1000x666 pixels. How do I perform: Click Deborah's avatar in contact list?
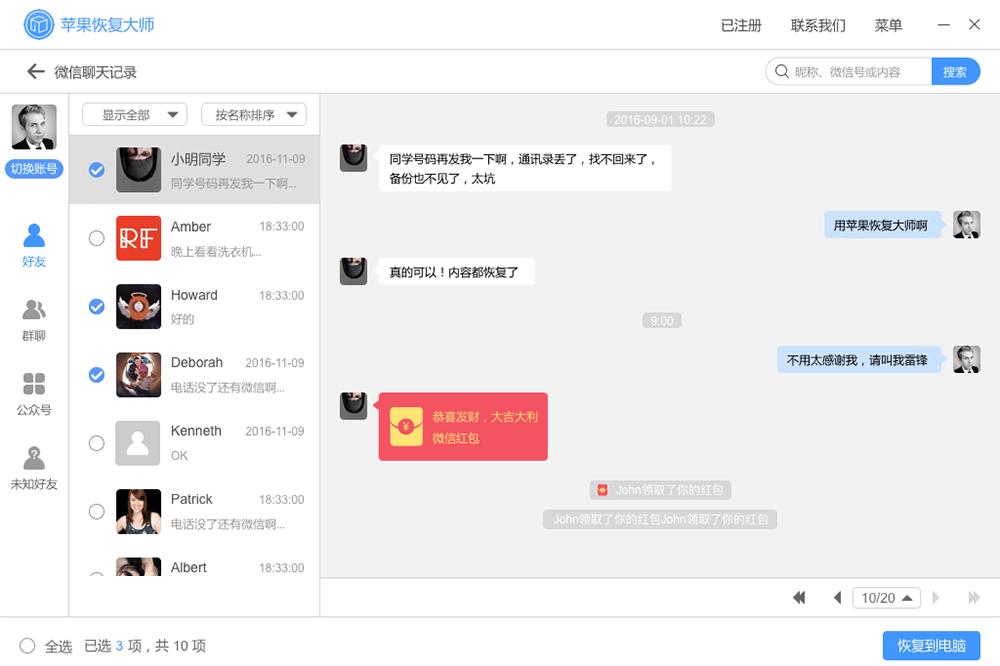pos(138,374)
